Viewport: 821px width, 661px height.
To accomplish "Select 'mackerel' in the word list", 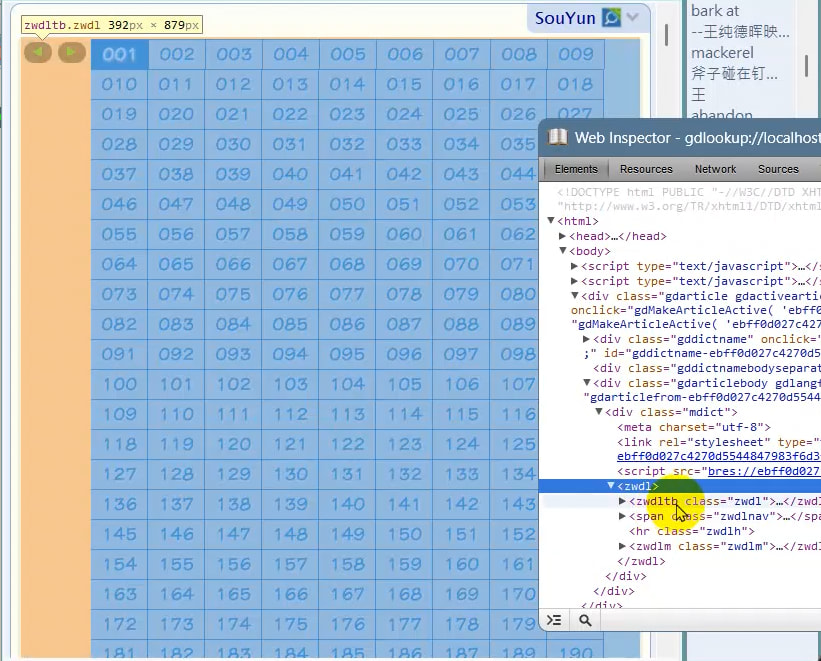I will (722, 52).
